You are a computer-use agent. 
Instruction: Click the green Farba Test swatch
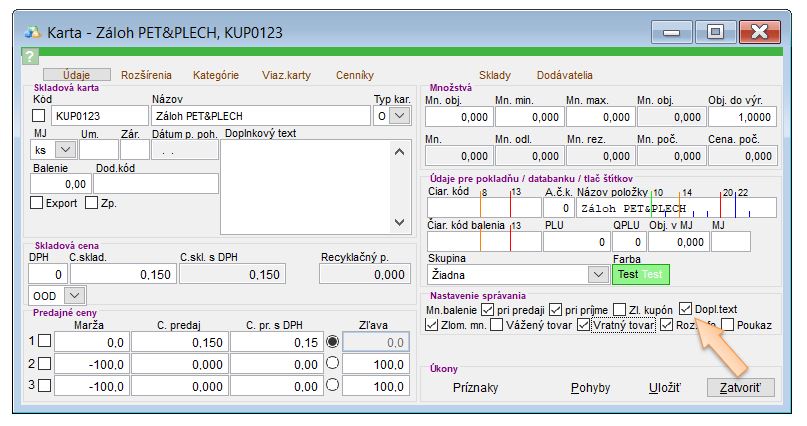tap(639, 273)
